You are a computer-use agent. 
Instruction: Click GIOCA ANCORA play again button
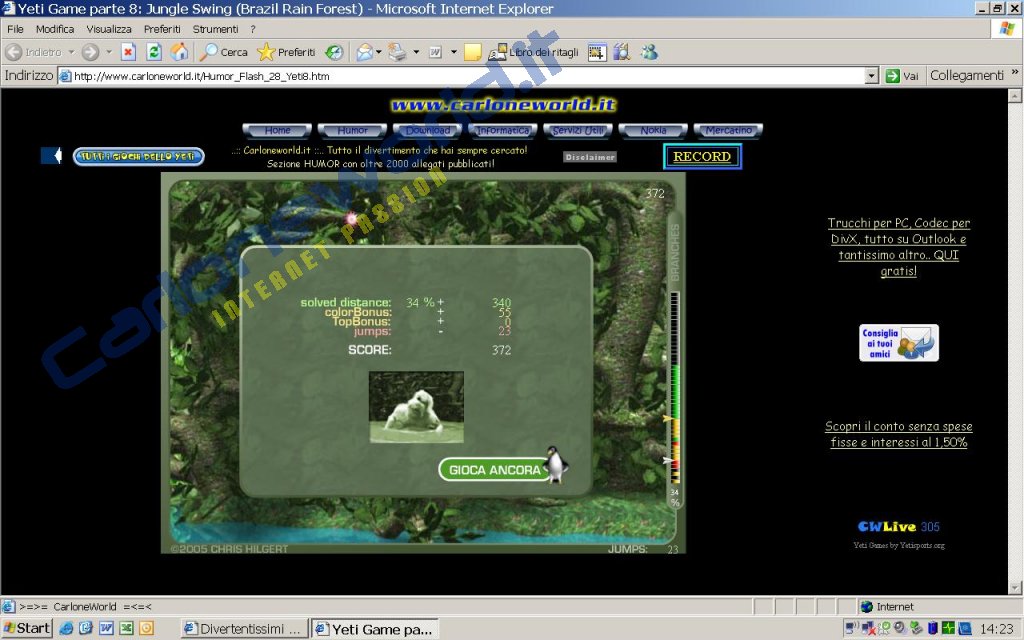pyautogui.click(x=494, y=470)
